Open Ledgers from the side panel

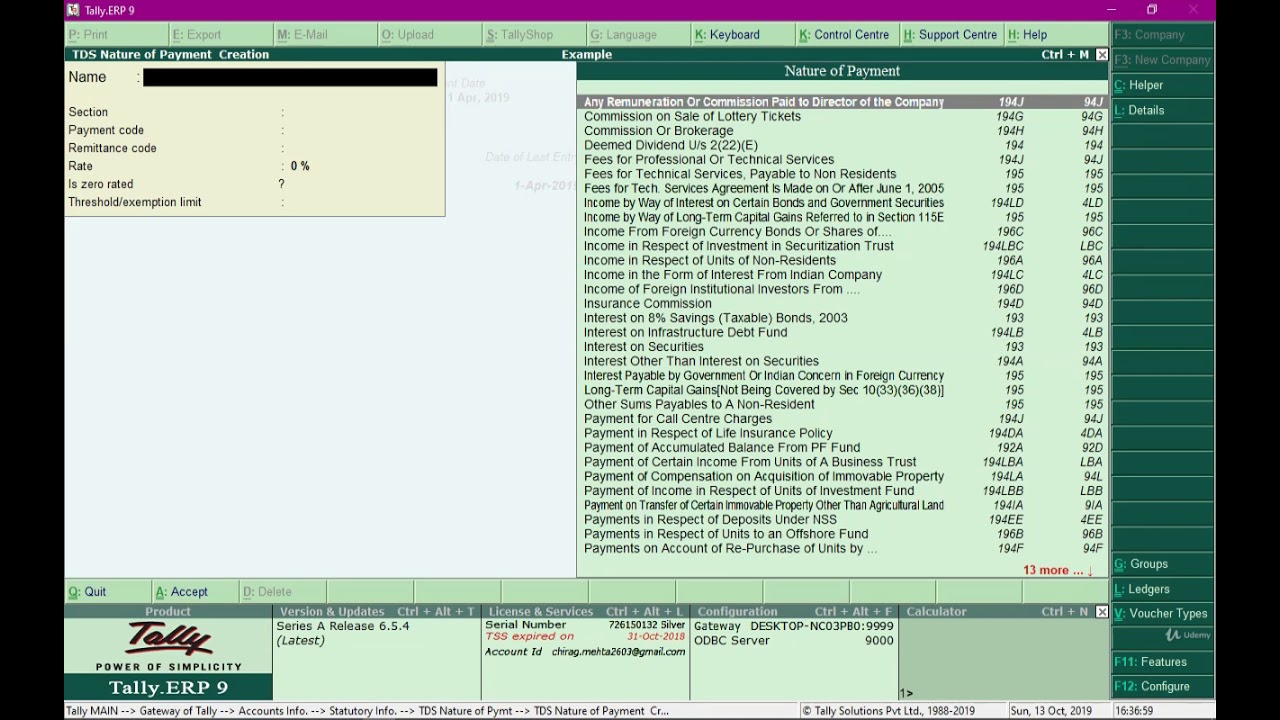click(x=1162, y=589)
